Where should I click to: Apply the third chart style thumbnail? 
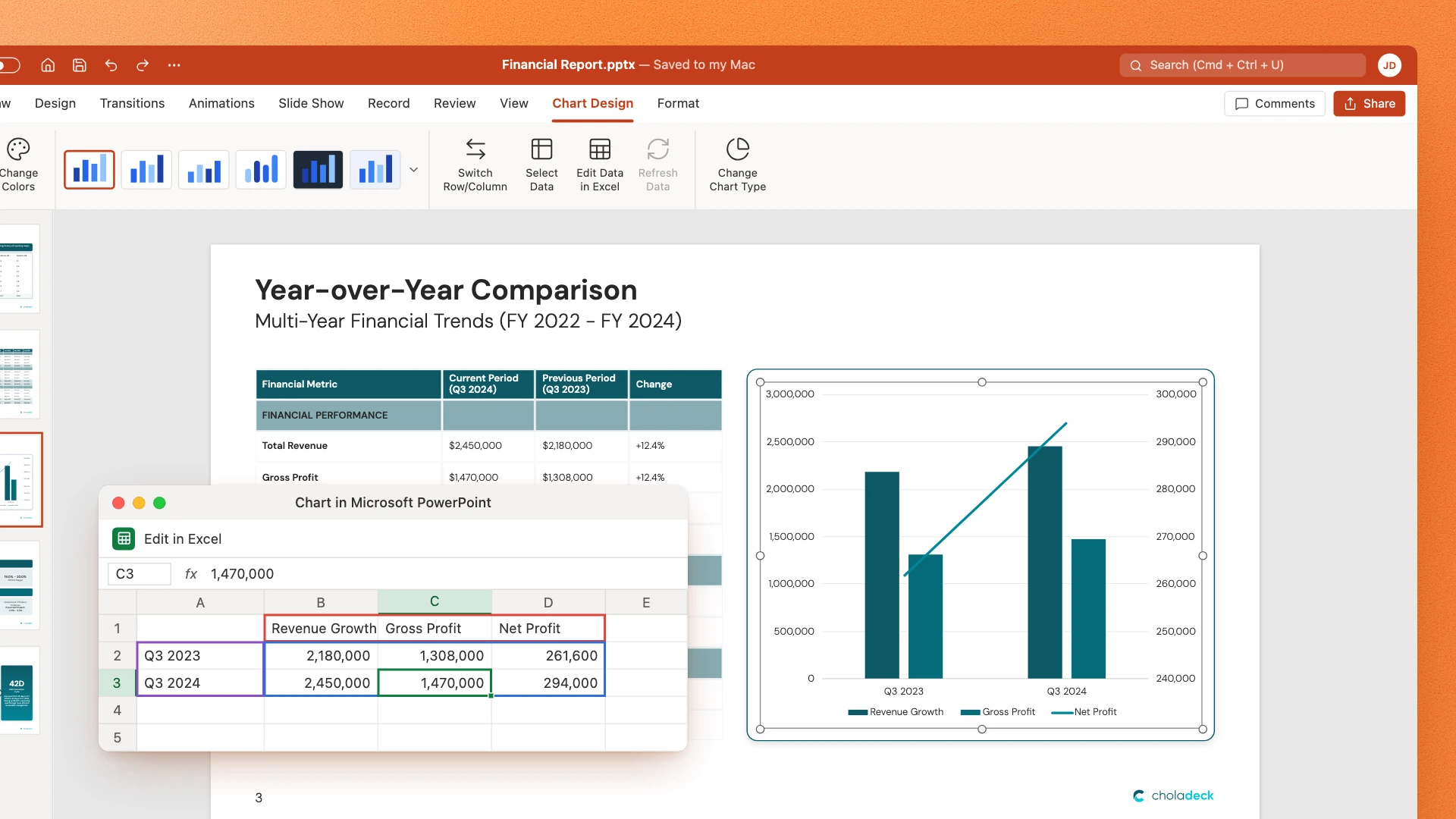coord(204,169)
